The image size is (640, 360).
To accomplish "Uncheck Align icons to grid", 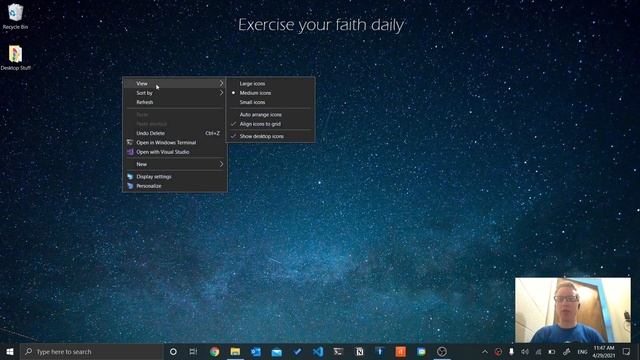I will click(271, 124).
